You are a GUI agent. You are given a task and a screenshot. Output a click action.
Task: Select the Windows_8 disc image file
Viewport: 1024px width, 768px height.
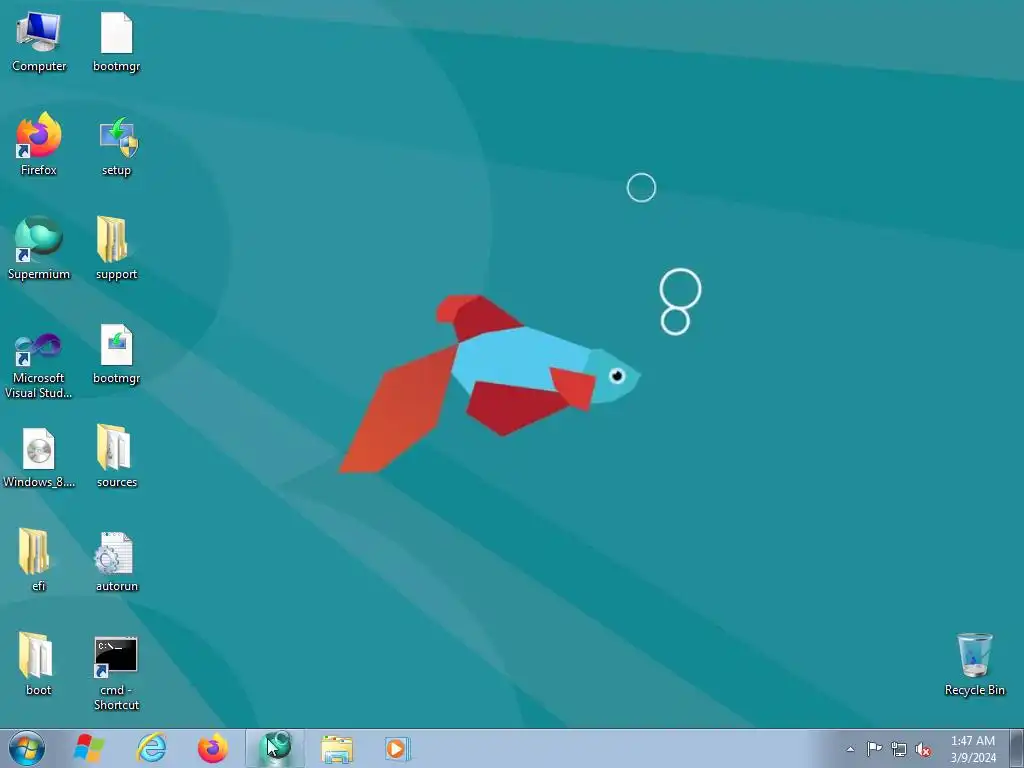[39, 458]
